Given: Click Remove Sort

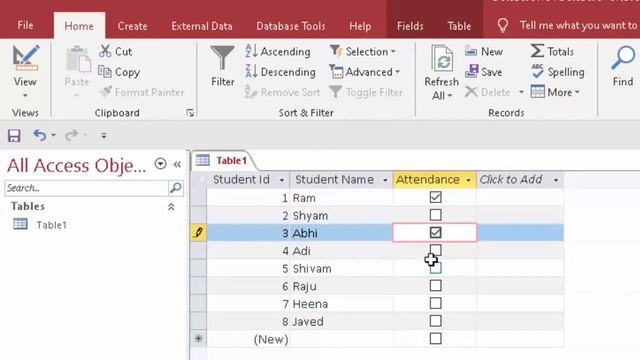Looking at the screenshot, I should (x=282, y=92).
